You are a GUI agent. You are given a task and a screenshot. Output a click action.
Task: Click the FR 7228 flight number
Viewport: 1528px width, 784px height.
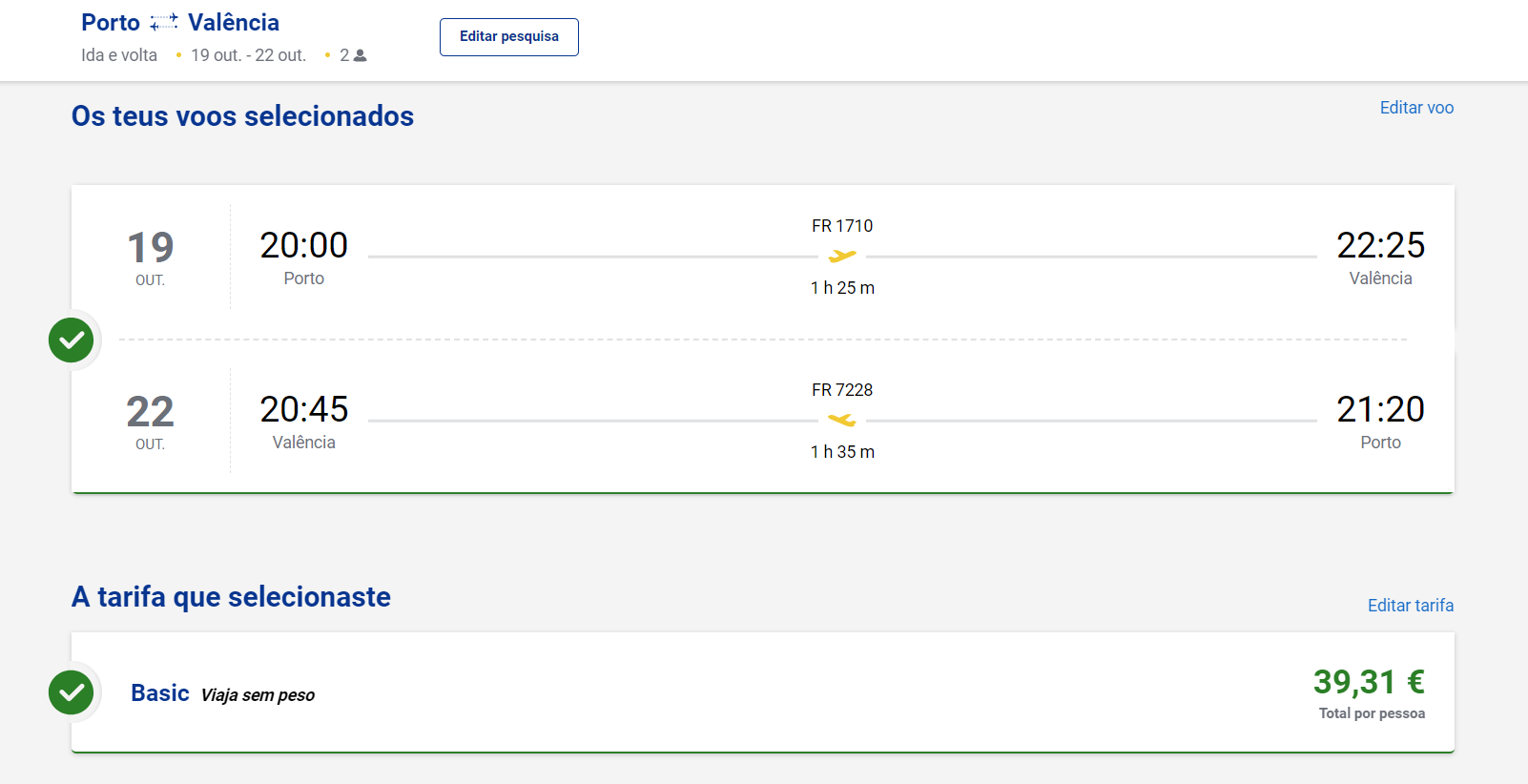point(842,390)
